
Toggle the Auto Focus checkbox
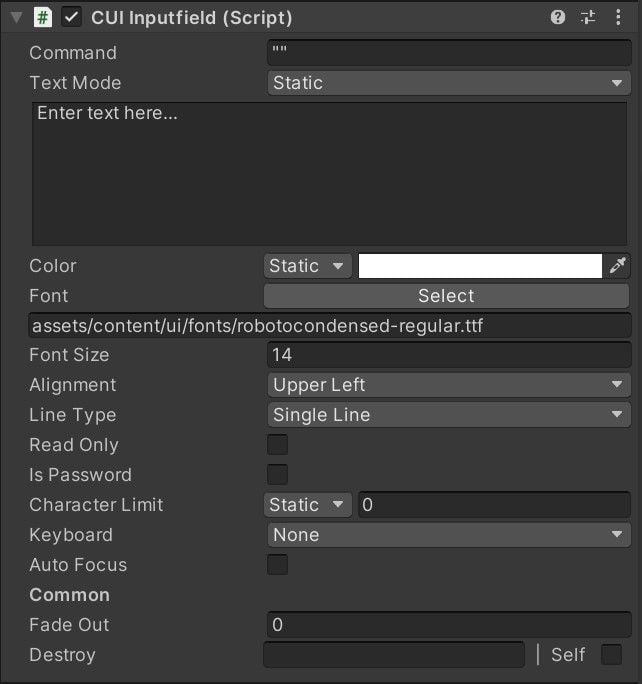coord(277,564)
